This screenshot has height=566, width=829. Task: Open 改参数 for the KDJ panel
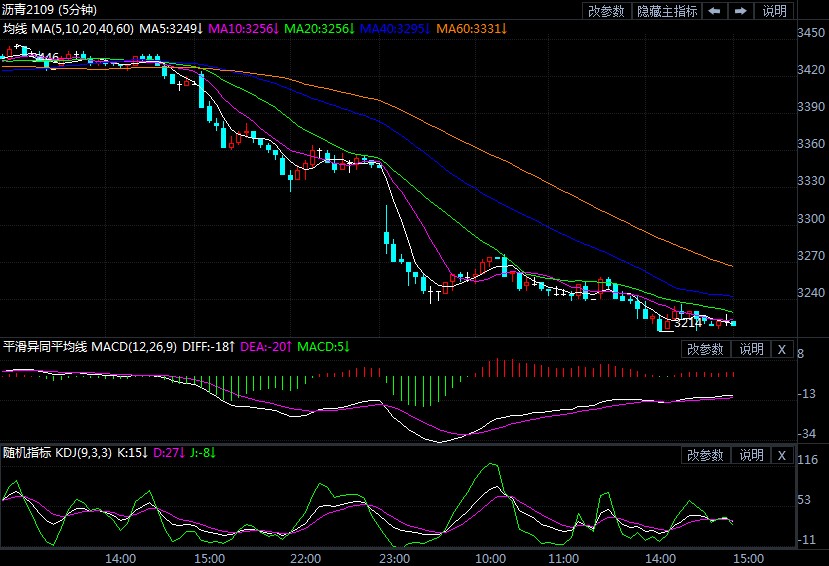[706, 455]
